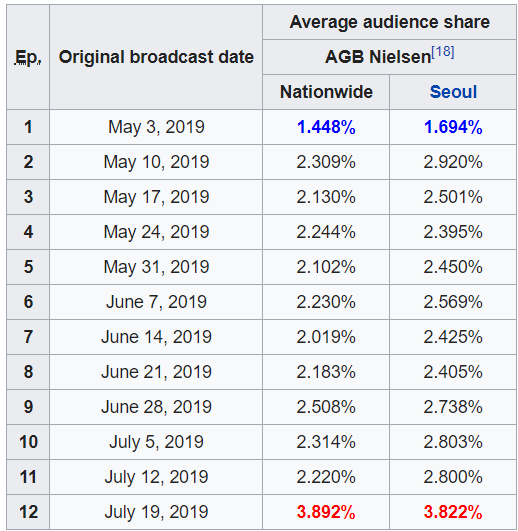Click the Nationwide column header
Viewport: 518px width, 531px height.
[x=326, y=92]
